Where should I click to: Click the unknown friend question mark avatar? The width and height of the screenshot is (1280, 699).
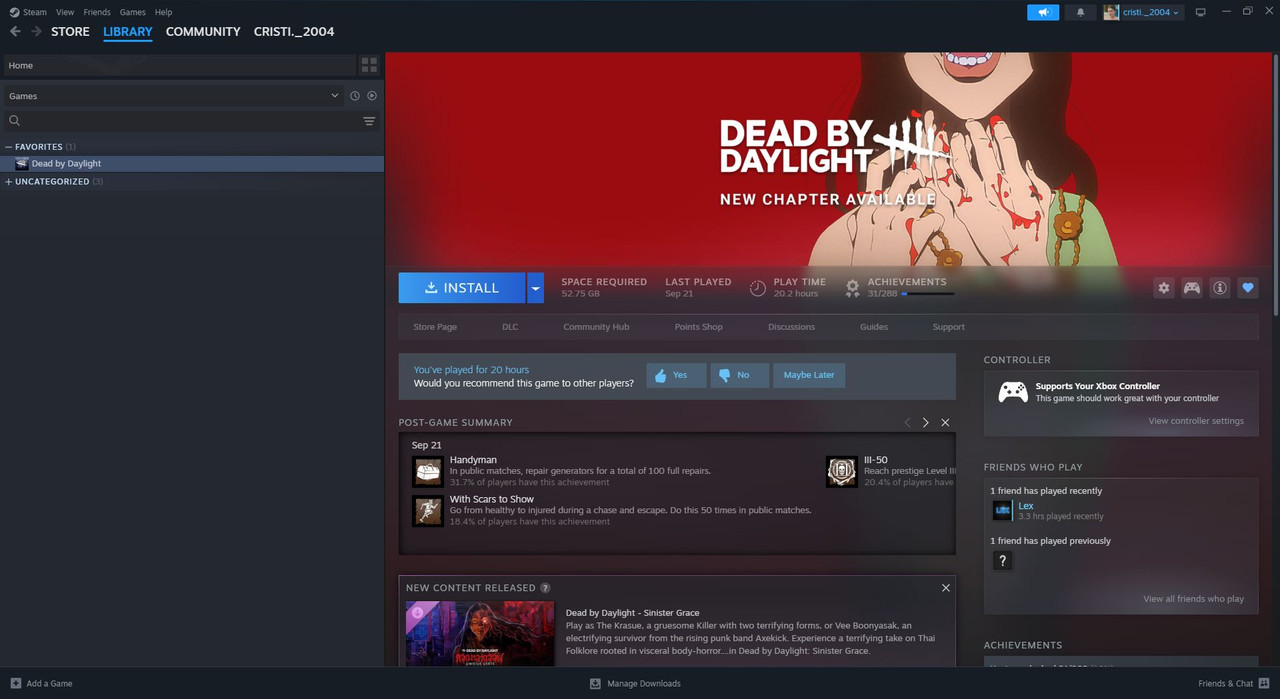pos(1002,561)
